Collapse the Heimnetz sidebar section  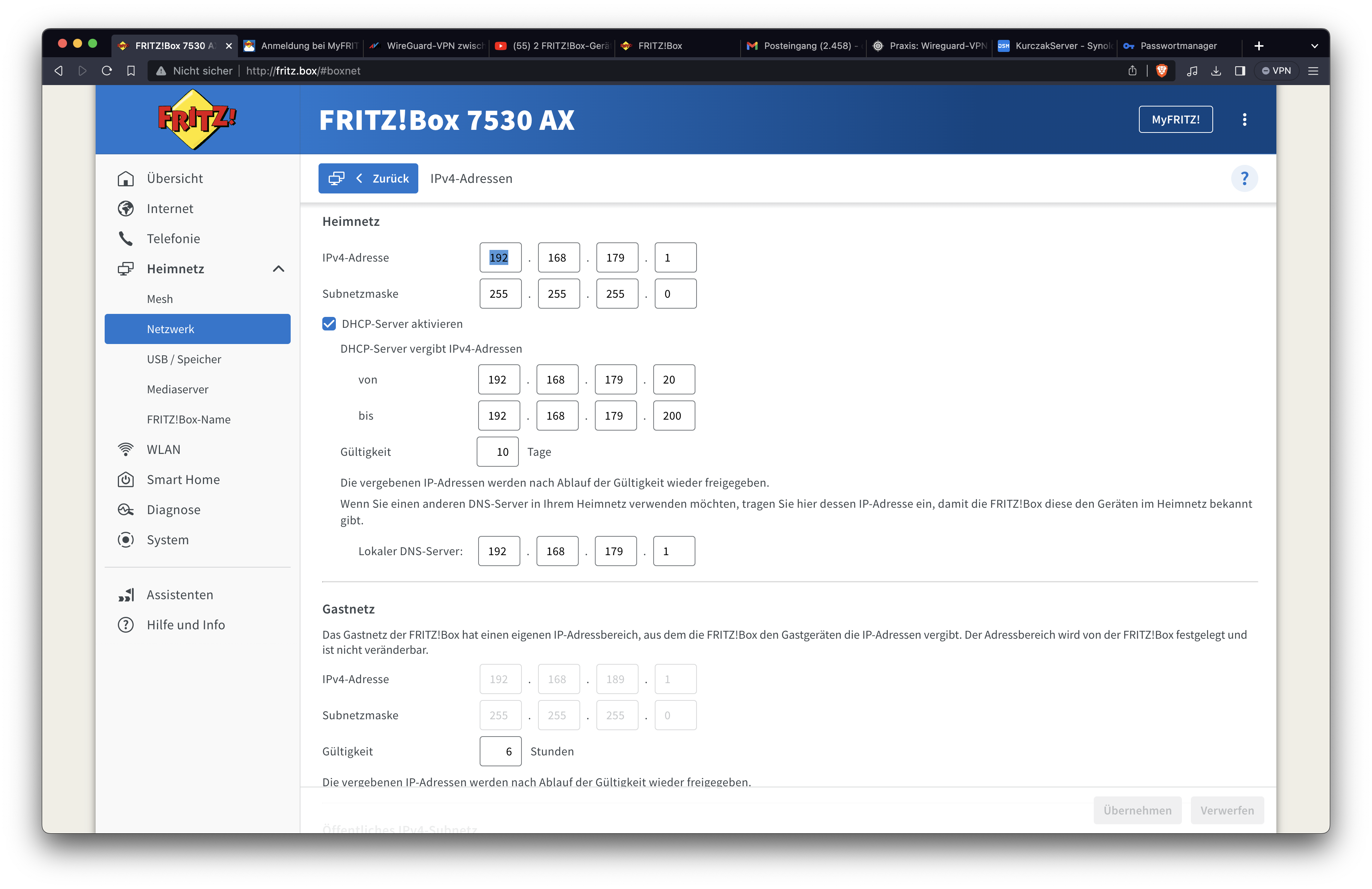point(279,269)
